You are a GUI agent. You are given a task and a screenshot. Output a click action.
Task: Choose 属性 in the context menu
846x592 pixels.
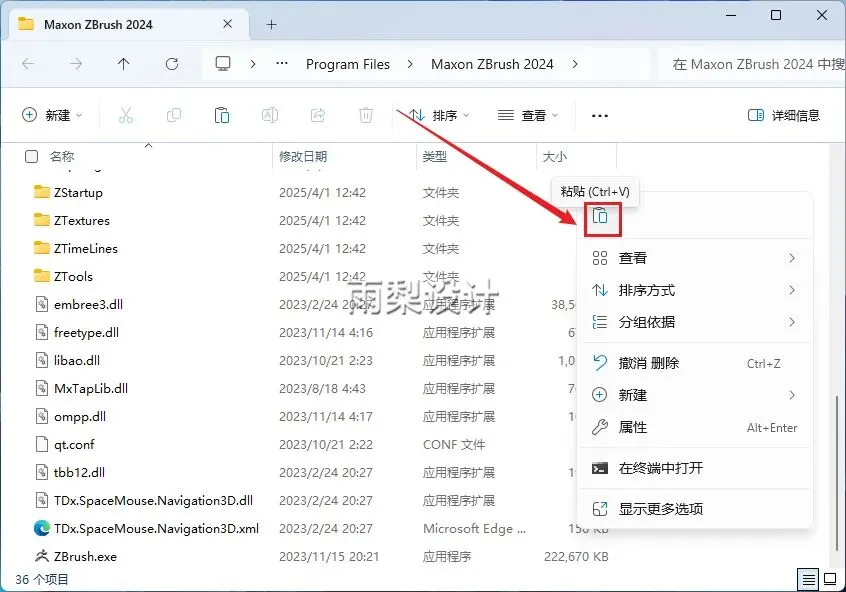[x=694, y=427]
